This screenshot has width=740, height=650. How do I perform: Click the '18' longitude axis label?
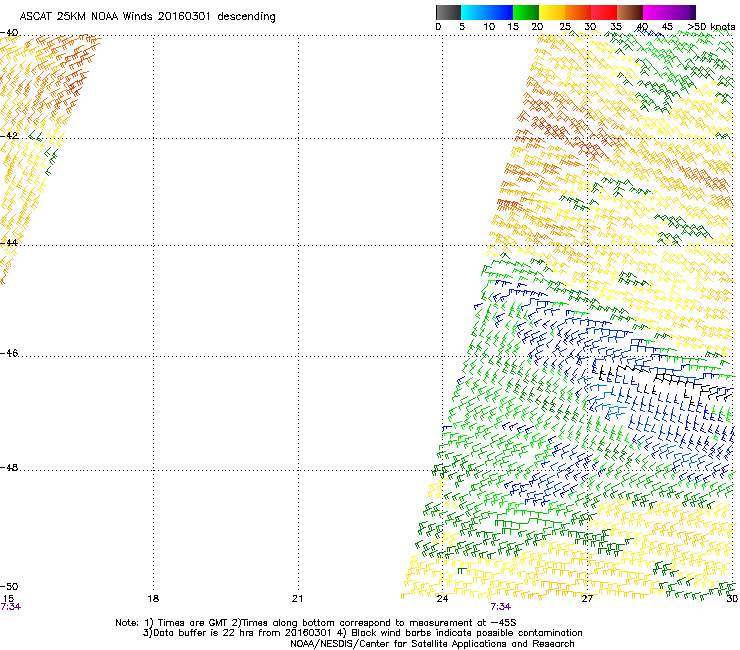coord(153,599)
